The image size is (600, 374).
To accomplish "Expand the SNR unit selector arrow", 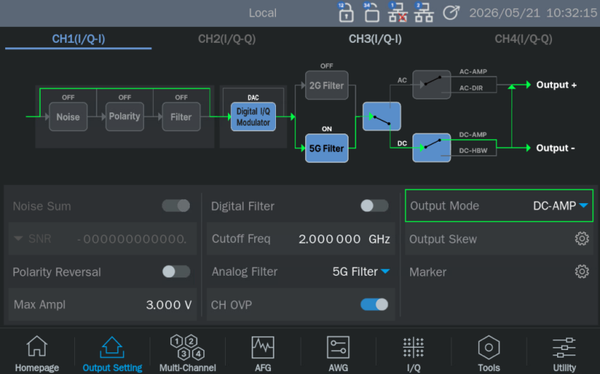I will point(18,238).
